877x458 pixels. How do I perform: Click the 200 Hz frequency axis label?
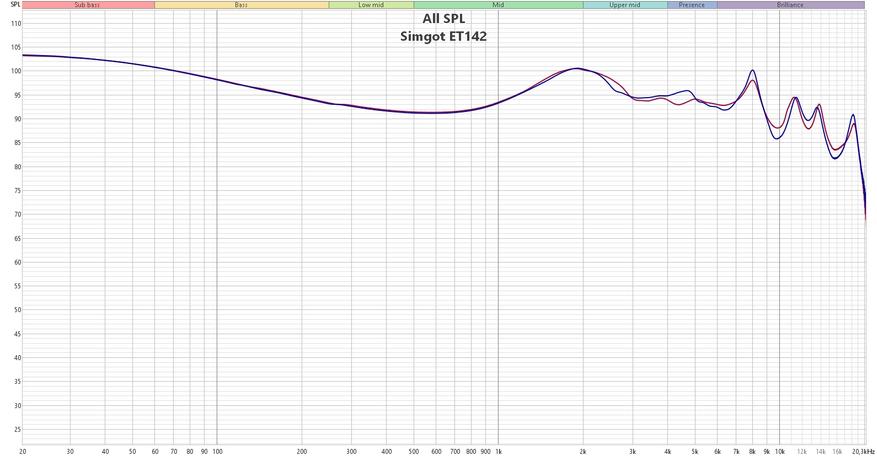coord(302,451)
